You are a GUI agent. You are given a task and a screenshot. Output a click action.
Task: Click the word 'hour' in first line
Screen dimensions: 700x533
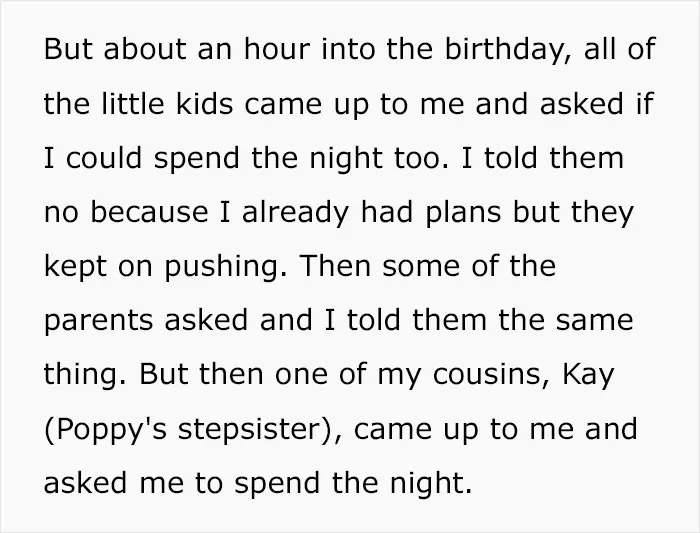pos(277,49)
